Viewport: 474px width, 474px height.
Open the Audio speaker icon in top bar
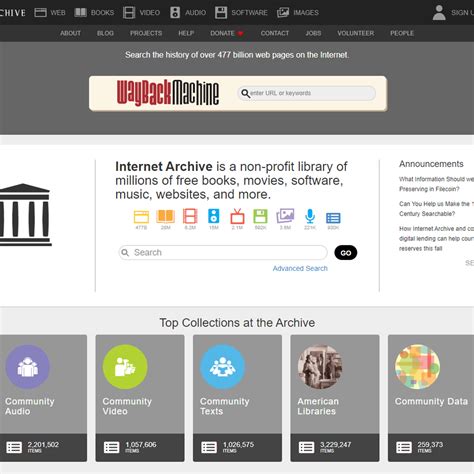(175, 13)
